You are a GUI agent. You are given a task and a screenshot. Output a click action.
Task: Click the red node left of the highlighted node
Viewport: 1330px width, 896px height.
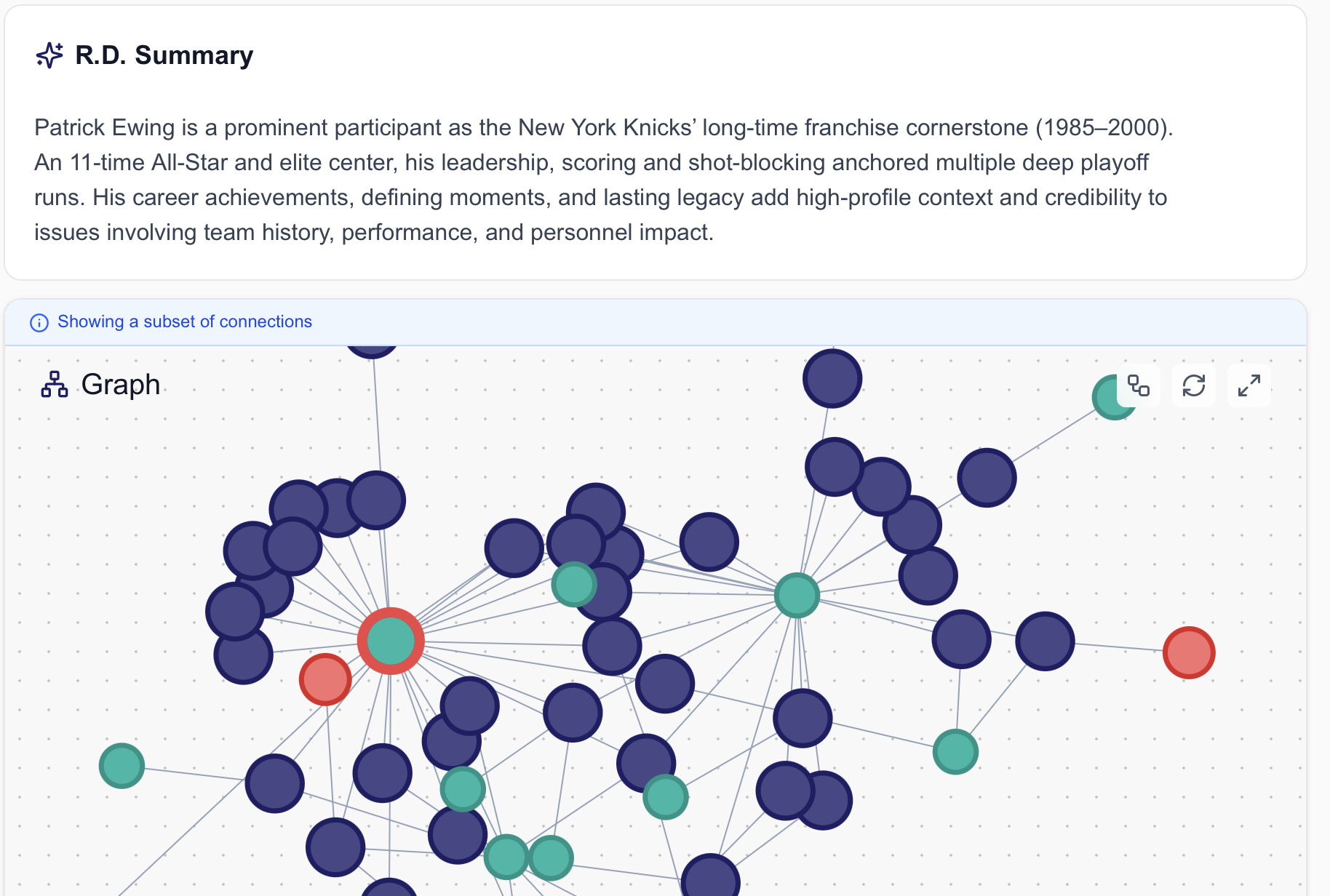click(324, 679)
